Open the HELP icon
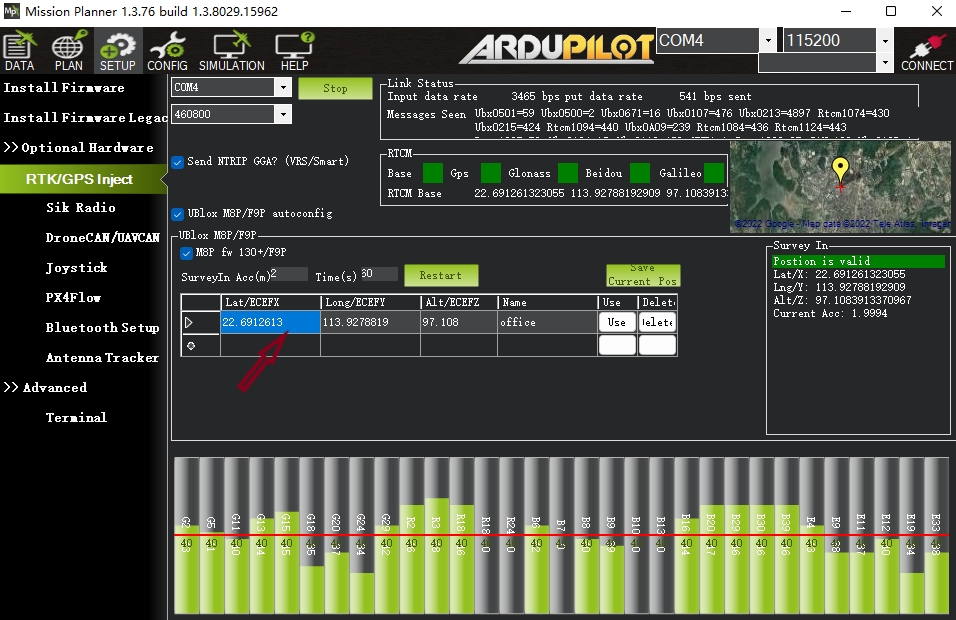The width and height of the screenshot is (956, 620). [x=294, y=50]
